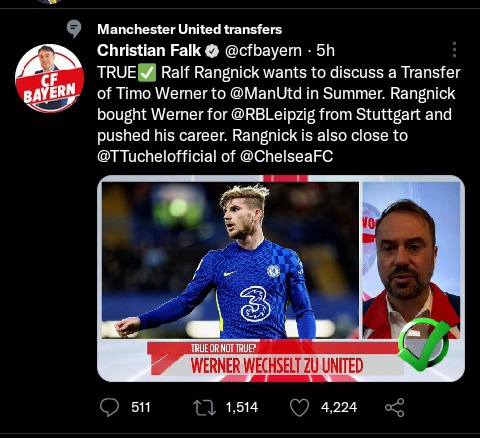This screenshot has height=438, width=480.
Task: Click the verified badge beside Christian Falk
Action: pos(212,51)
